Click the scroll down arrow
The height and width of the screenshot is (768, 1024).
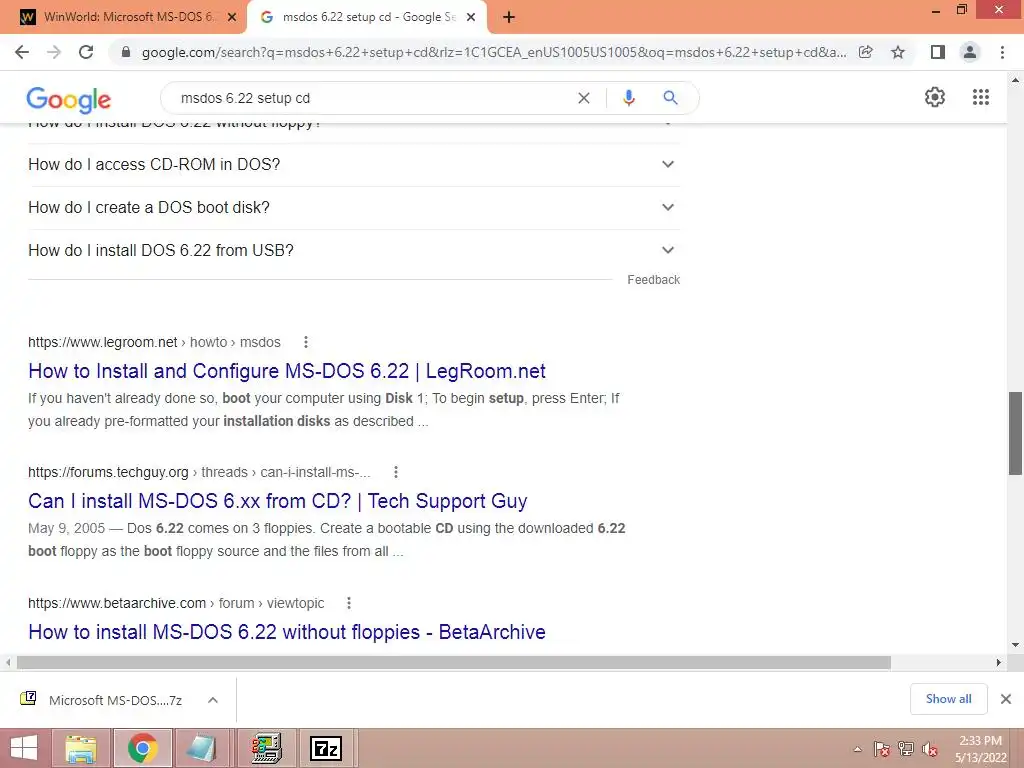tap(1015, 645)
